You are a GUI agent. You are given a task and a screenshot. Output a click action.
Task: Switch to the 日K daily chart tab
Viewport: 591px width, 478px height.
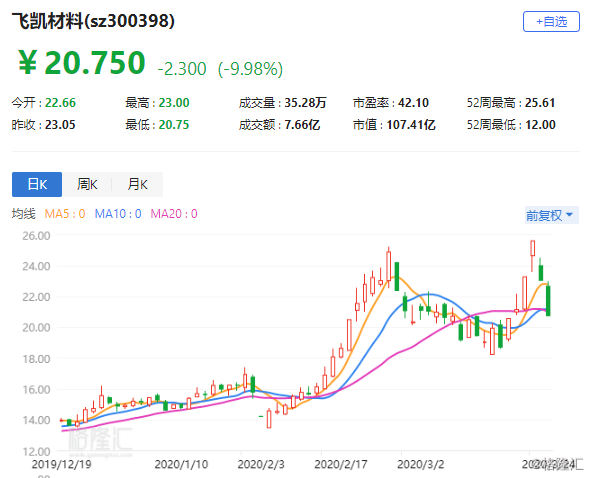coord(37,184)
